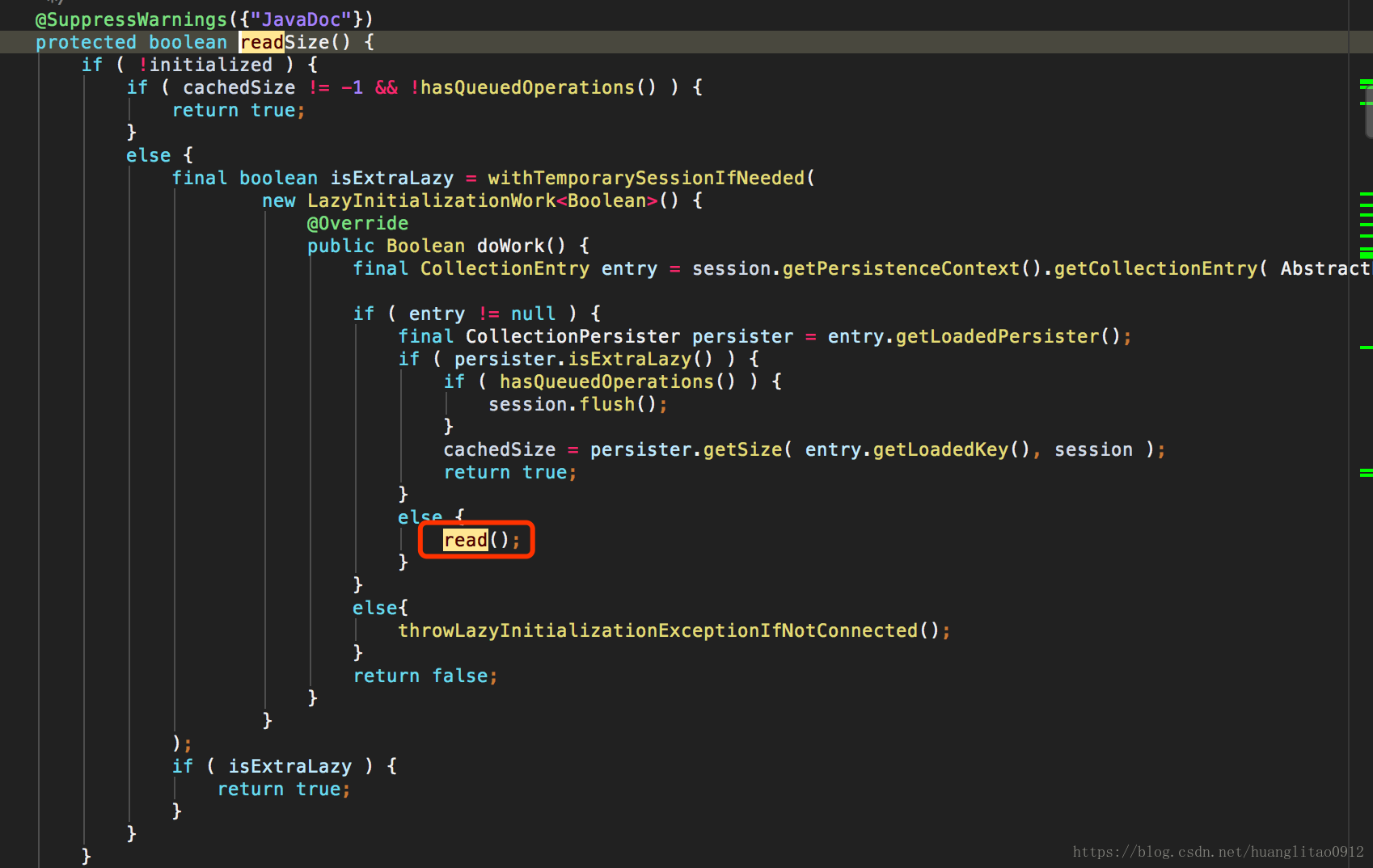Click entry.getLoadedPersister() call
1373x868 pixels.
click(974, 336)
